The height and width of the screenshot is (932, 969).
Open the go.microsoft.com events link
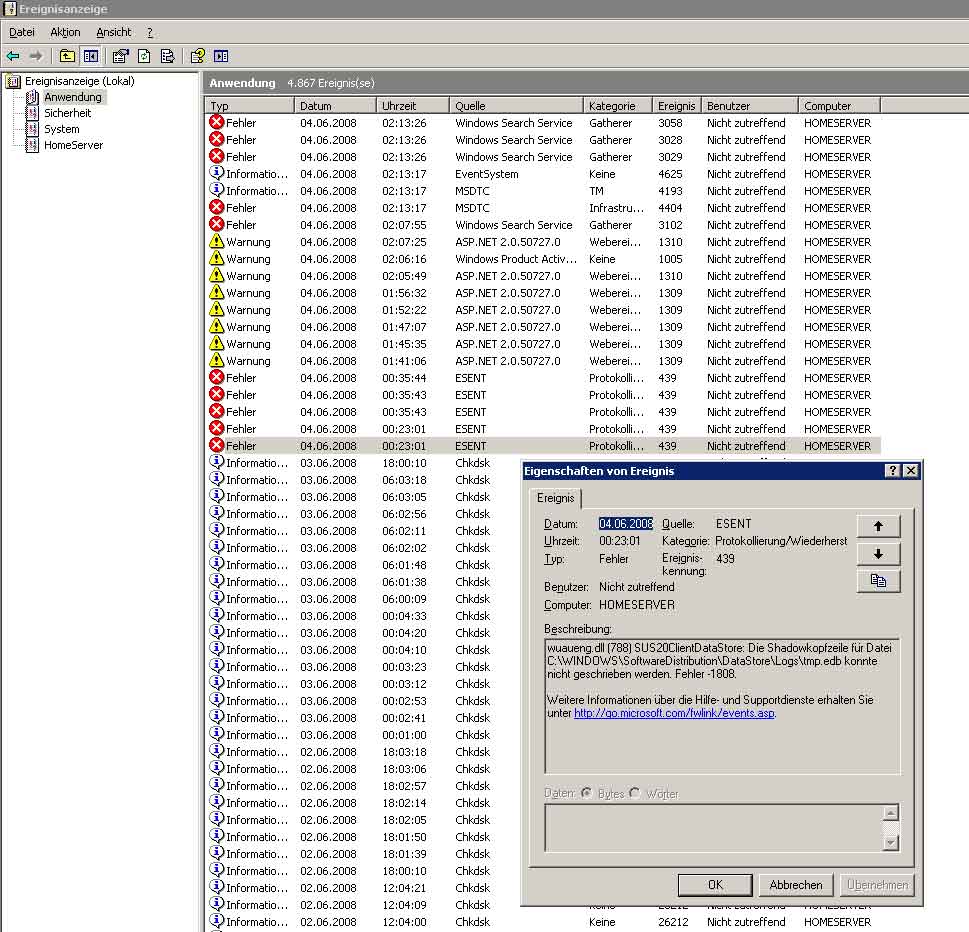(674, 713)
